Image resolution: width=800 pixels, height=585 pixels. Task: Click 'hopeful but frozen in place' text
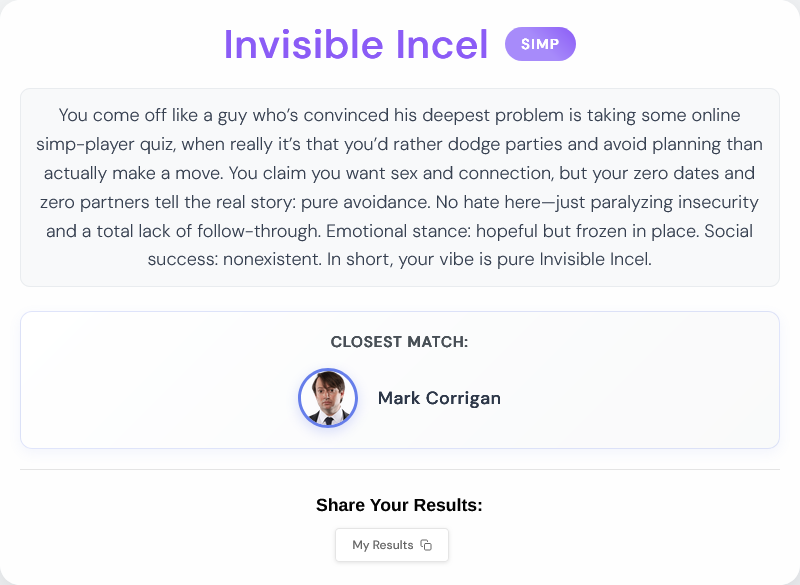tap(587, 231)
